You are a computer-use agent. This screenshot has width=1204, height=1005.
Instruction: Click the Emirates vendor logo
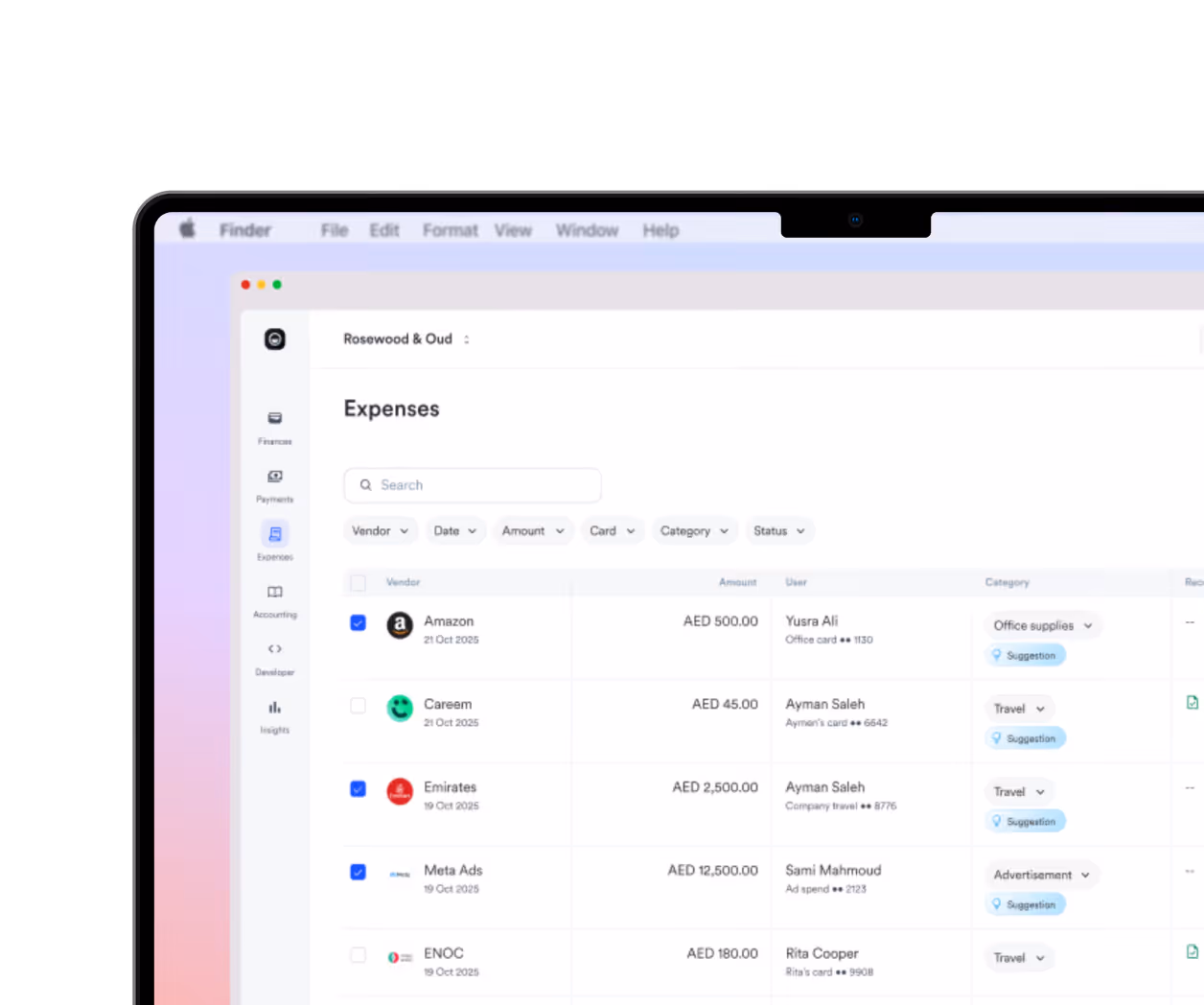(x=400, y=792)
